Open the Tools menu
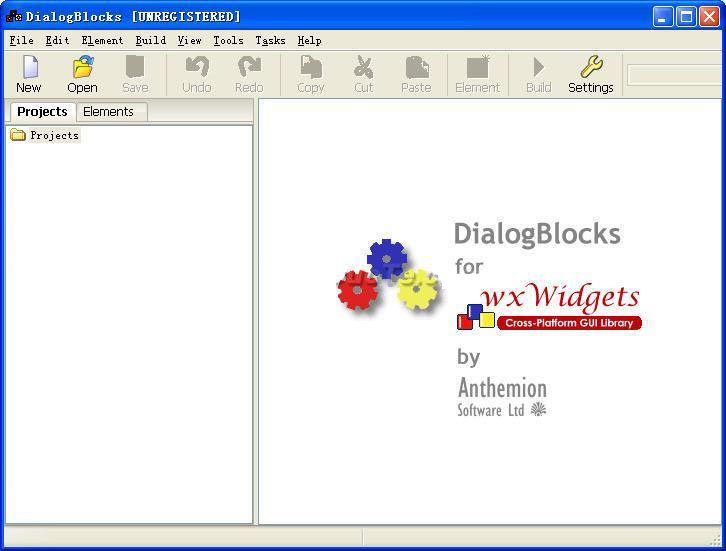This screenshot has width=726, height=551. [228, 40]
